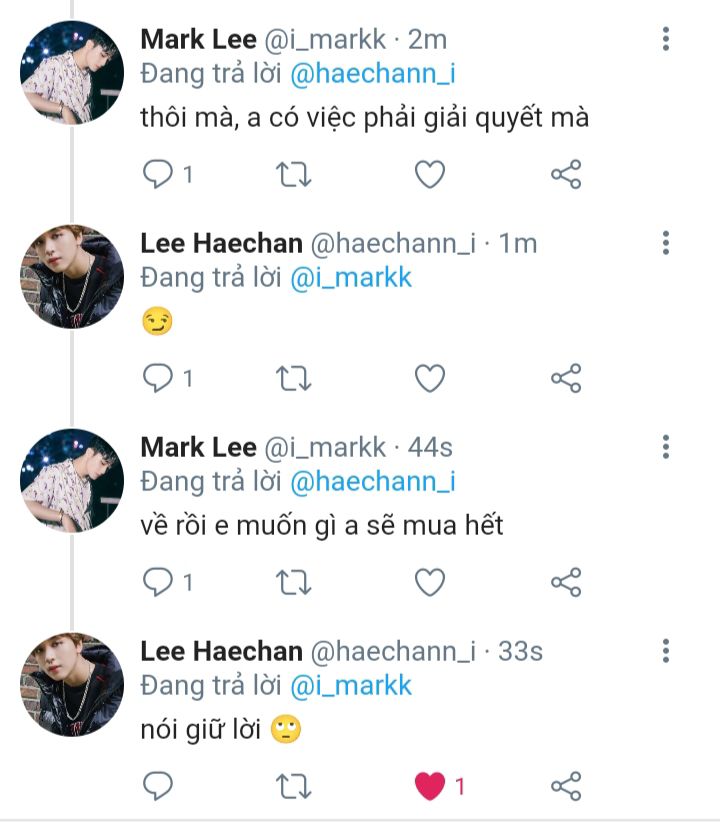The height and width of the screenshot is (824, 720).
Task: Open more options on Mark Lee's 2m tweet
Action: 666,40
